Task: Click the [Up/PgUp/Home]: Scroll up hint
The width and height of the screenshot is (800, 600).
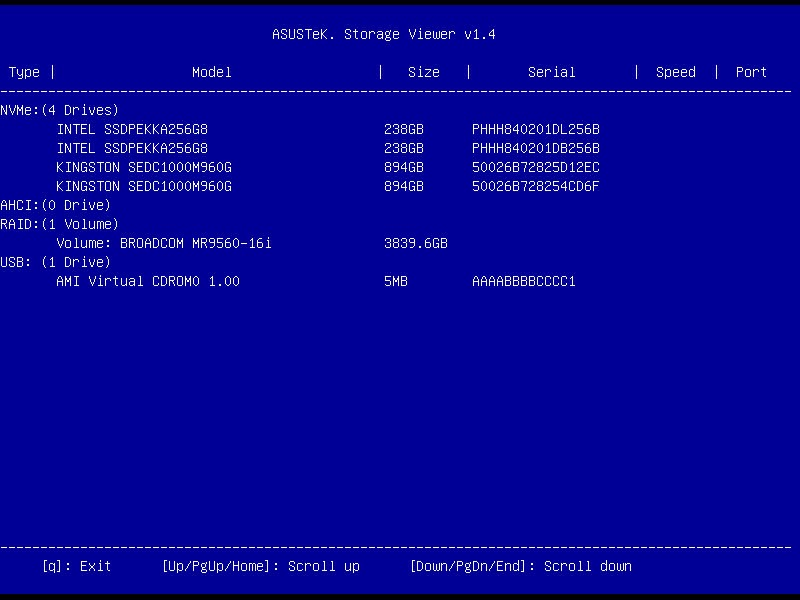Action: (261, 566)
